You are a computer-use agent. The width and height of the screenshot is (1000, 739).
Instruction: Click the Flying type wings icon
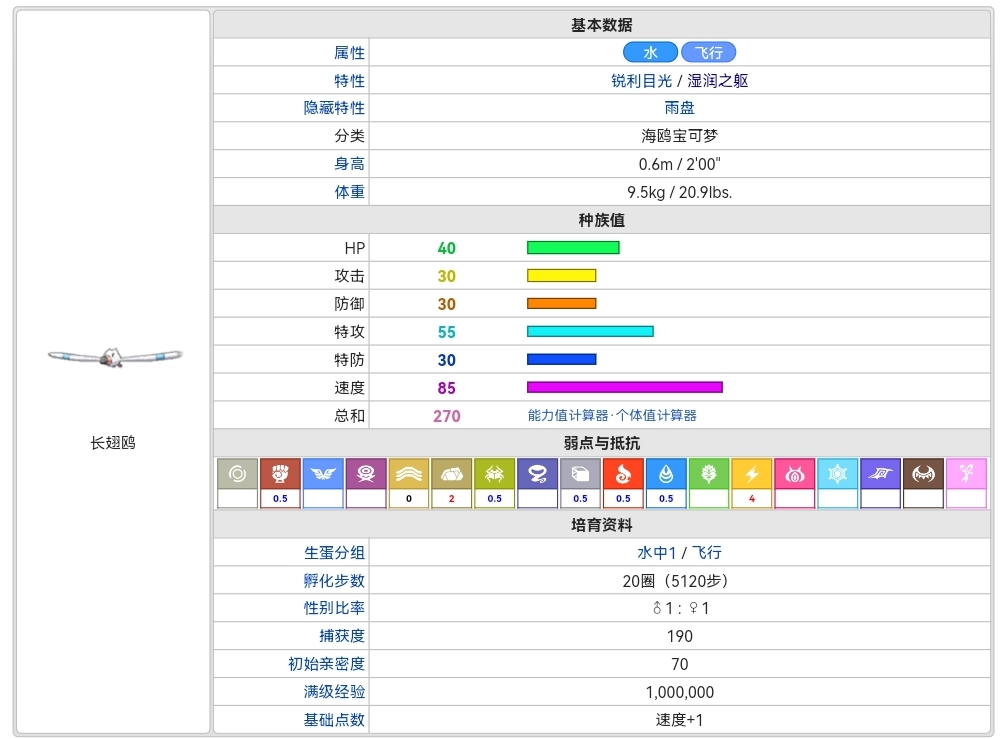[x=323, y=474]
